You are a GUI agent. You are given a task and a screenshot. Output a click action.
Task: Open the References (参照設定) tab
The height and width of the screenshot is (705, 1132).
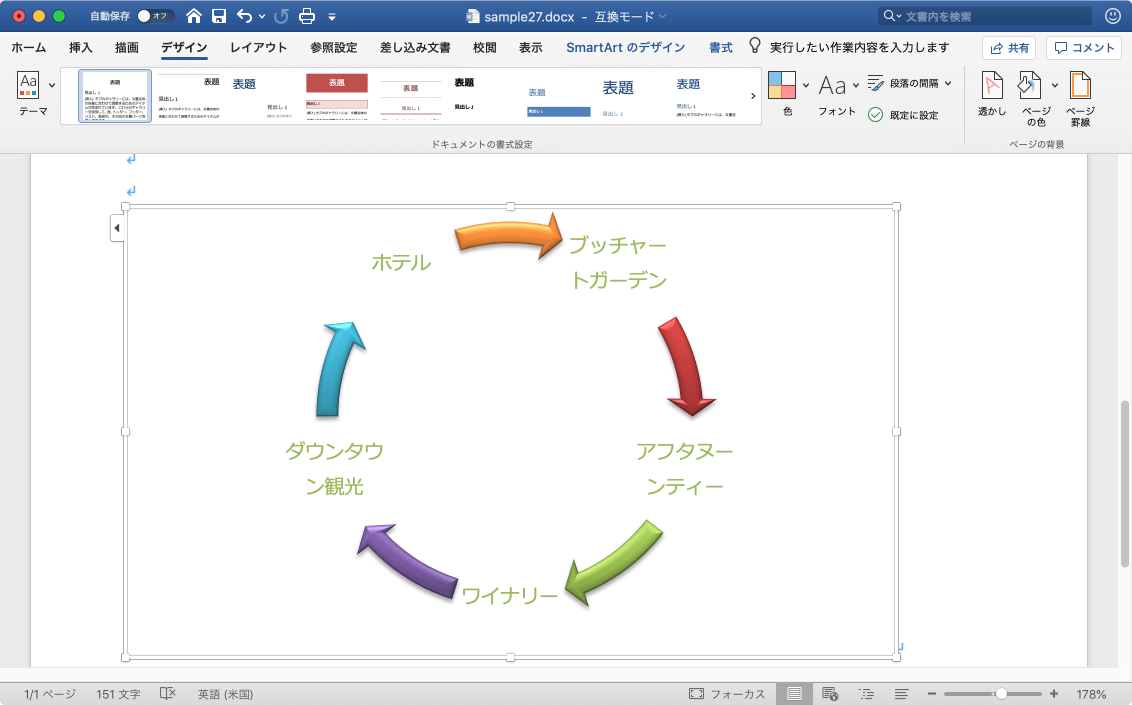[x=334, y=48]
